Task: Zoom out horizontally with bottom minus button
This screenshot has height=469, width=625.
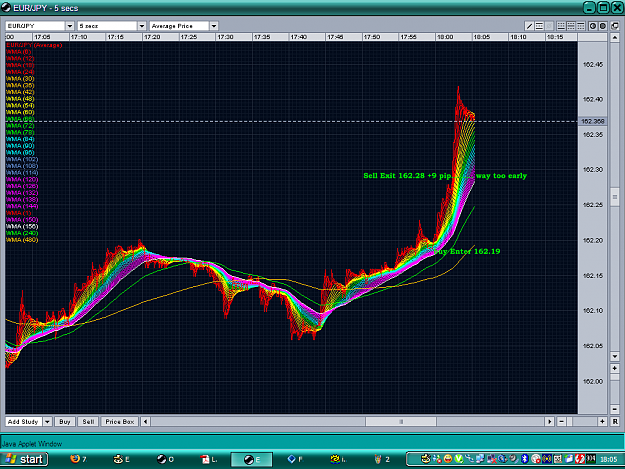Action: (562, 421)
